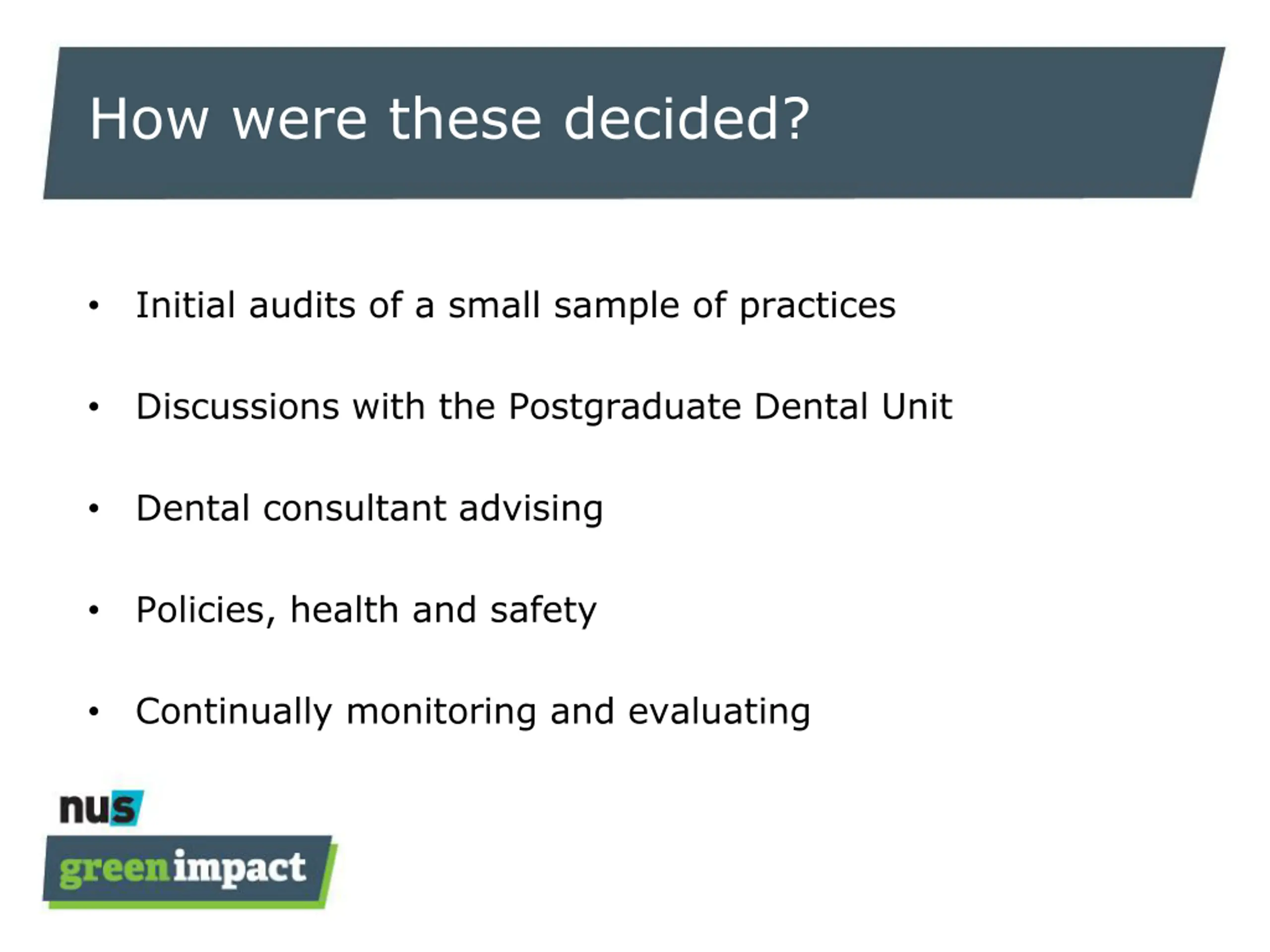The height and width of the screenshot is (952, 1270).
Task: Click the bullet point before 'Continually'
Action: pos(94,712)
